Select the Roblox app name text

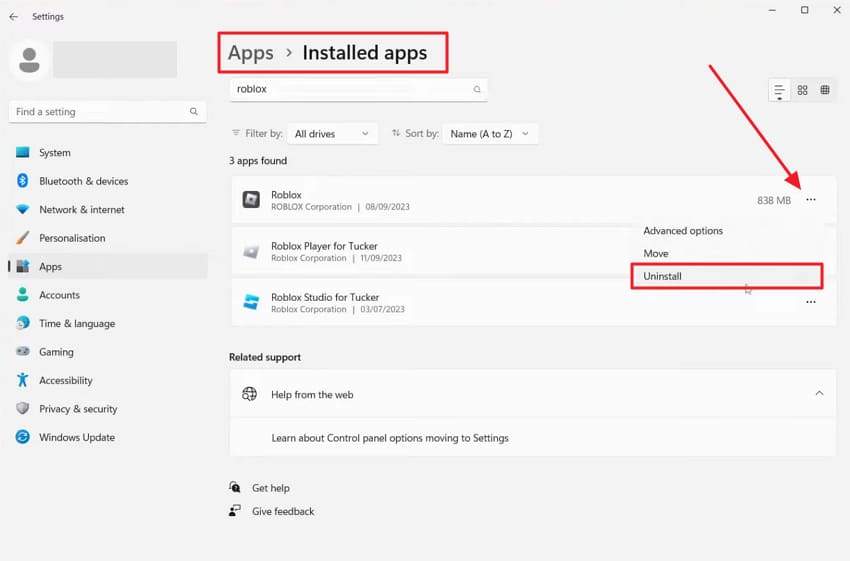coord(286,195)
